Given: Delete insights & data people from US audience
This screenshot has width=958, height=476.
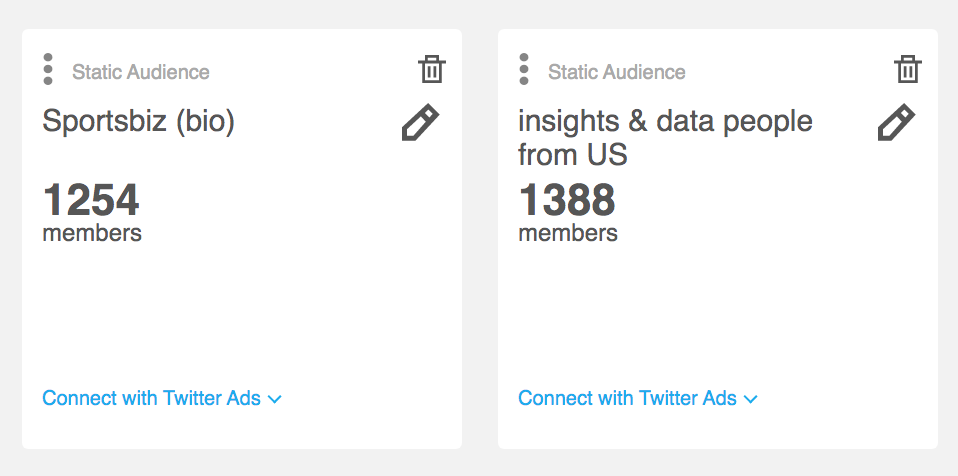Looking at the screenshot, I should pyautogui.click(x=907, y=68).
